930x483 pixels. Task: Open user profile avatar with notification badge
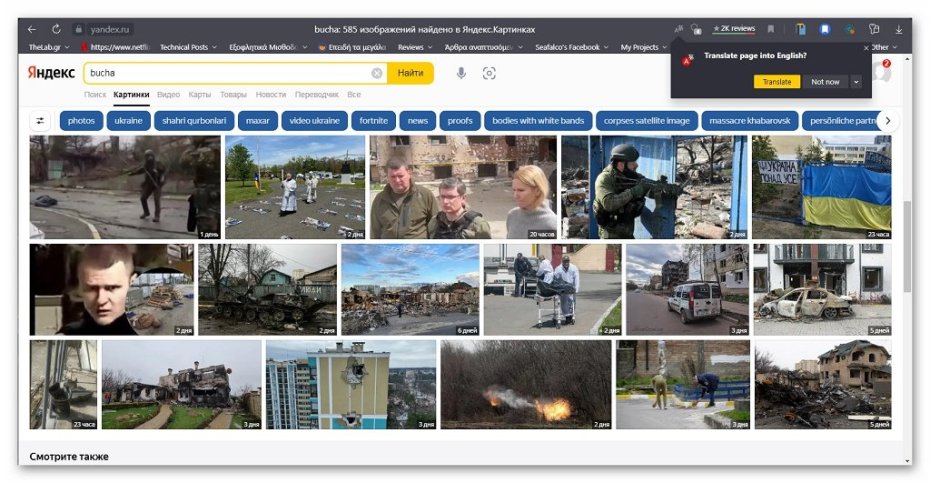883,71
